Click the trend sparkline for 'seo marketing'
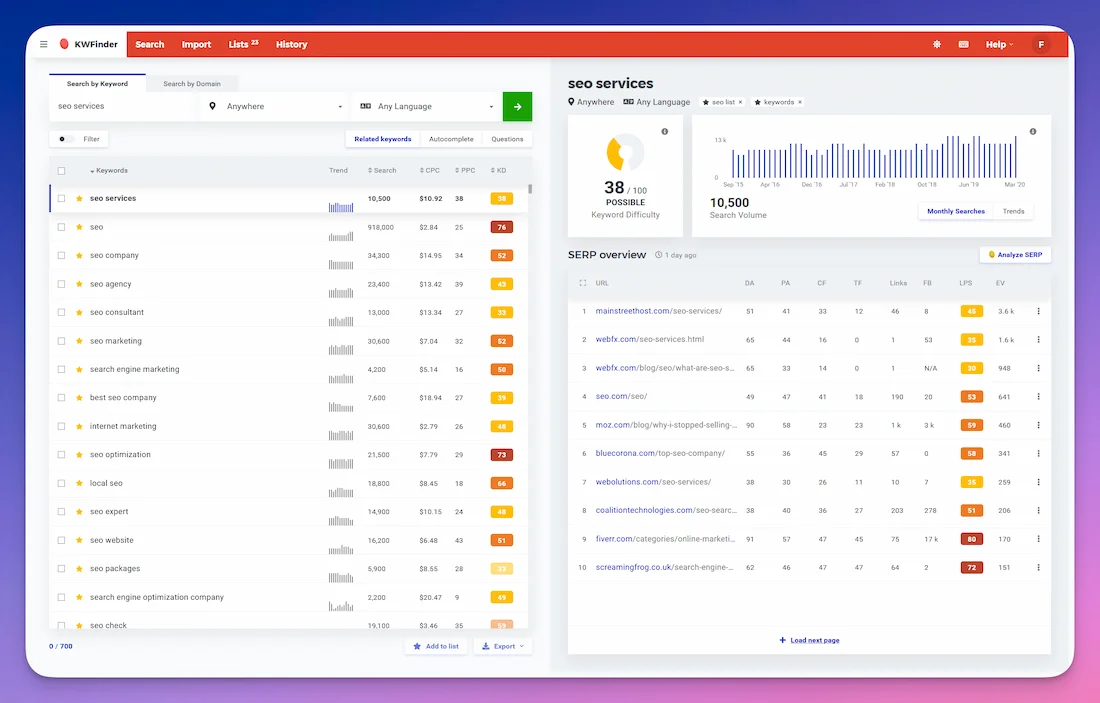This screenshot has width=1100, height=703. tap(340, 346)
